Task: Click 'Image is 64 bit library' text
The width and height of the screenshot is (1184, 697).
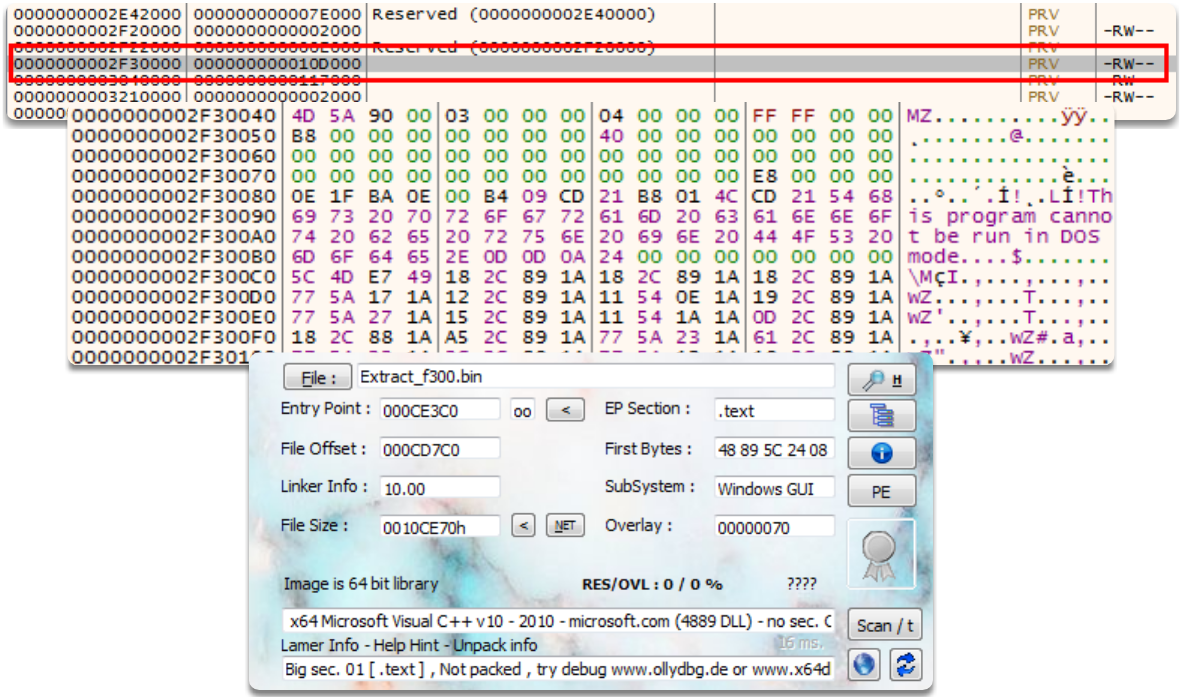Action: point(360,584)
